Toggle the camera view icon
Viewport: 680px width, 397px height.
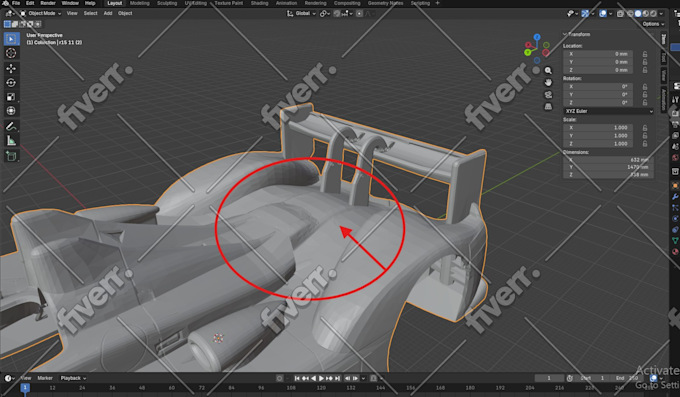click(x=548, y=95)
